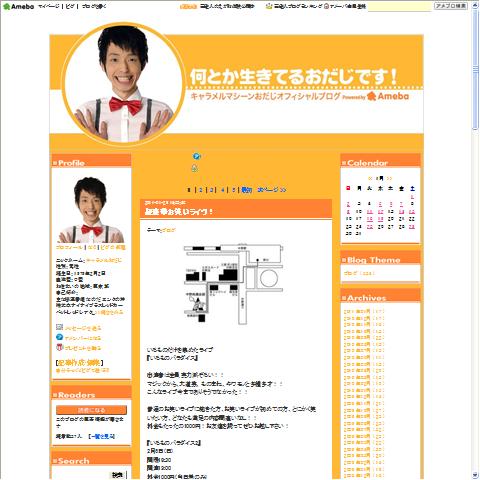The height and width of the screenshot is (480, 480).
Task: Click the Ameba logo at top left
Action: (18, 6)
